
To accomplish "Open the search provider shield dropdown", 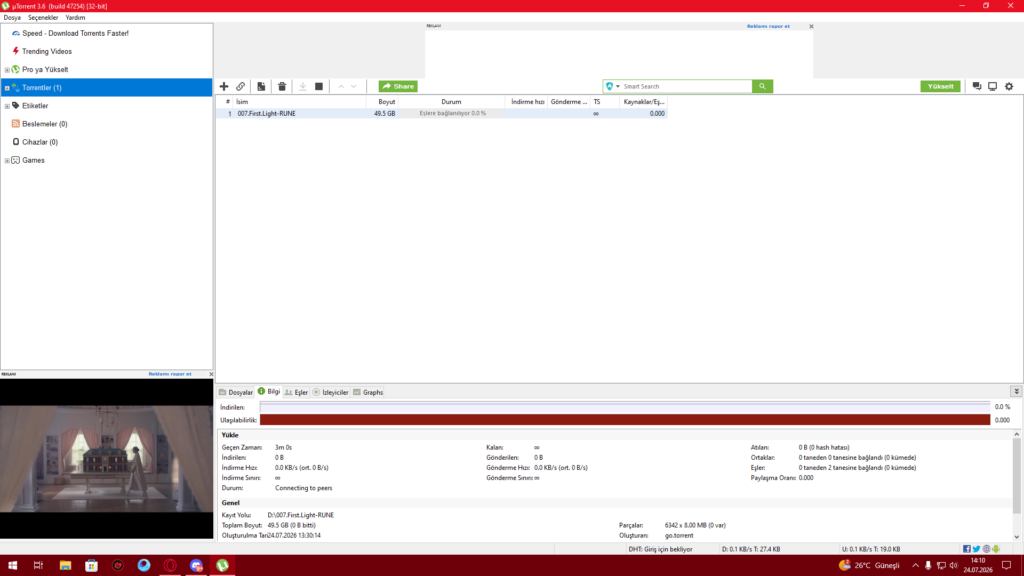I will 613,86.
